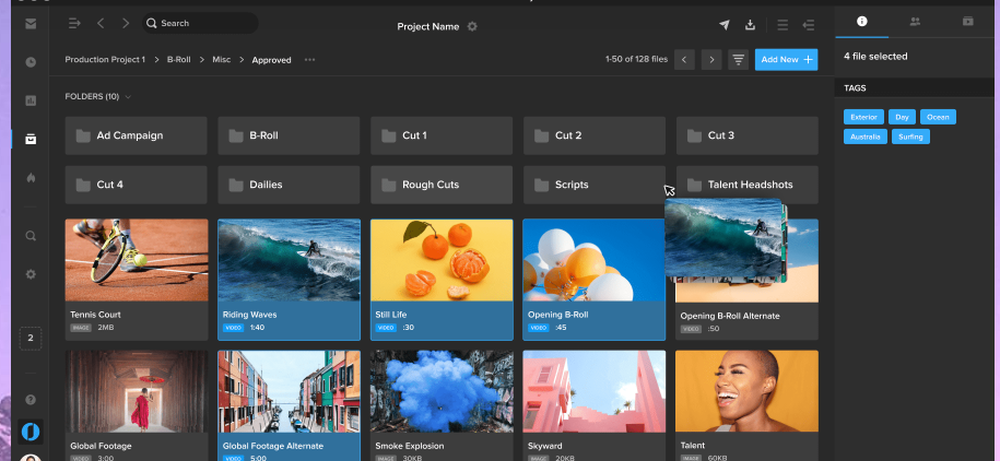
Task: Select the Tennis Court thumbnail
Action: 136,260
